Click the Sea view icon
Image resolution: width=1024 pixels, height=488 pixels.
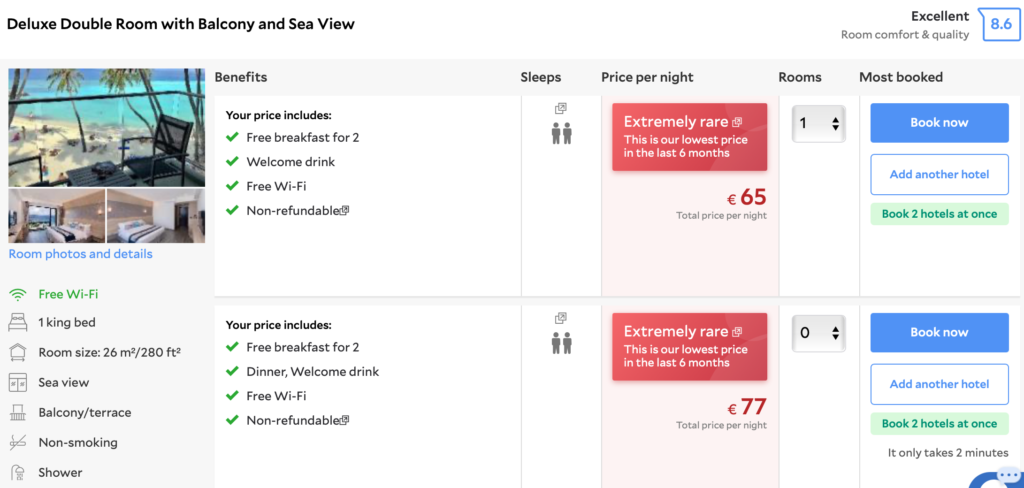17,383
